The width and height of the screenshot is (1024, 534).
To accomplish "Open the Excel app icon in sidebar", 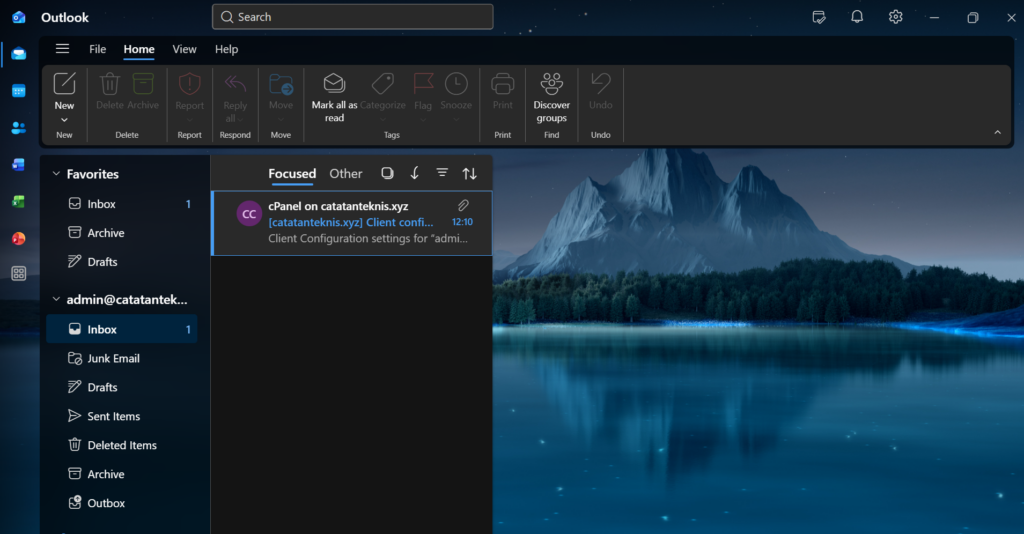I will point(19,202).
